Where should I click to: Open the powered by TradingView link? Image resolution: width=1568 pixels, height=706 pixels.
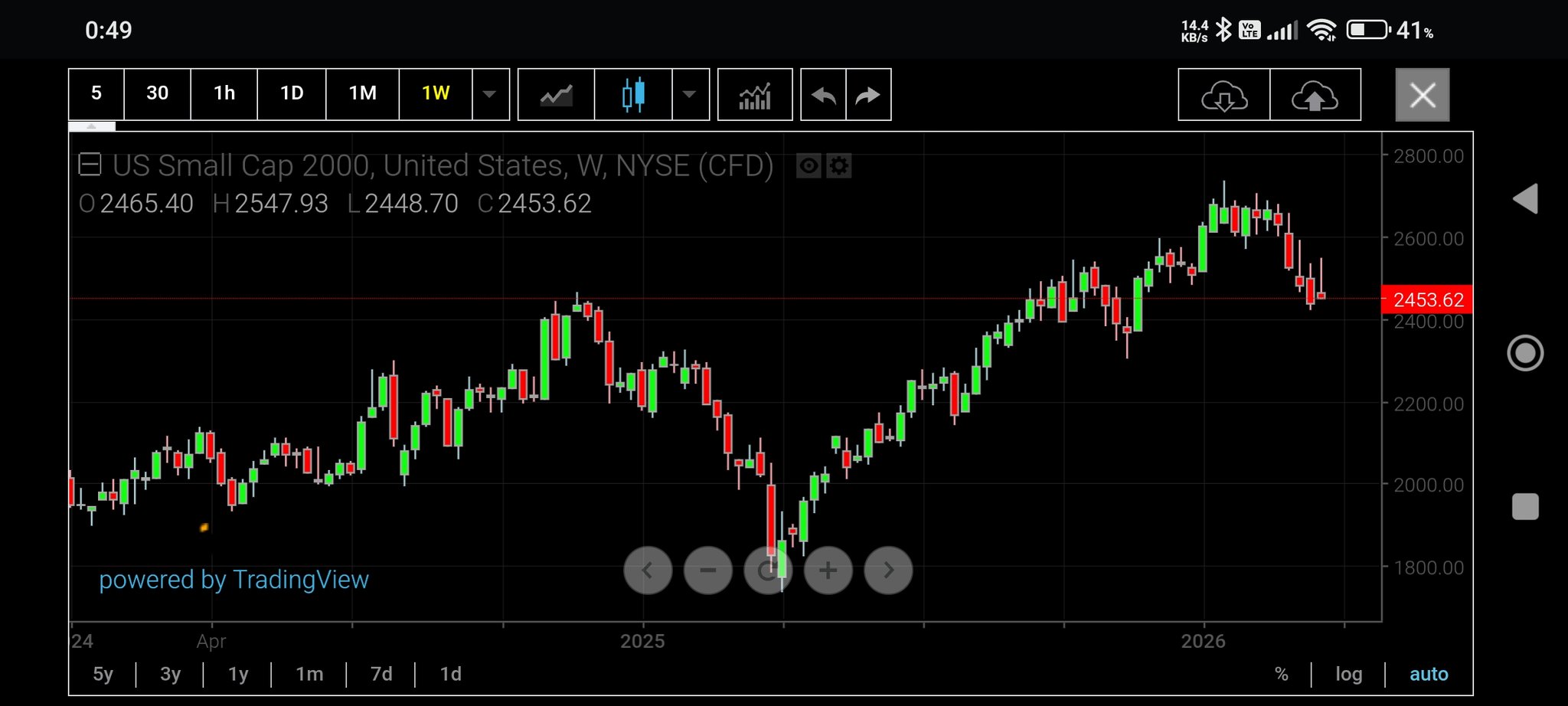pyautogui.click(x=234, y=580)
